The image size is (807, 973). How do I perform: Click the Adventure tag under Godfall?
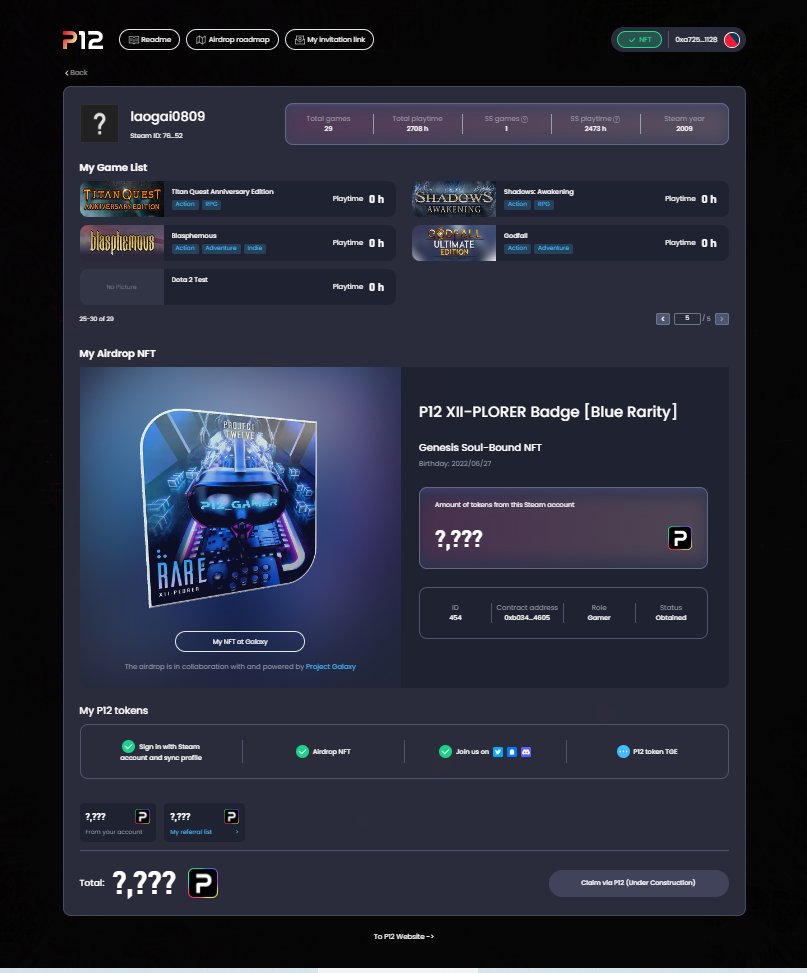click(553, 248)
